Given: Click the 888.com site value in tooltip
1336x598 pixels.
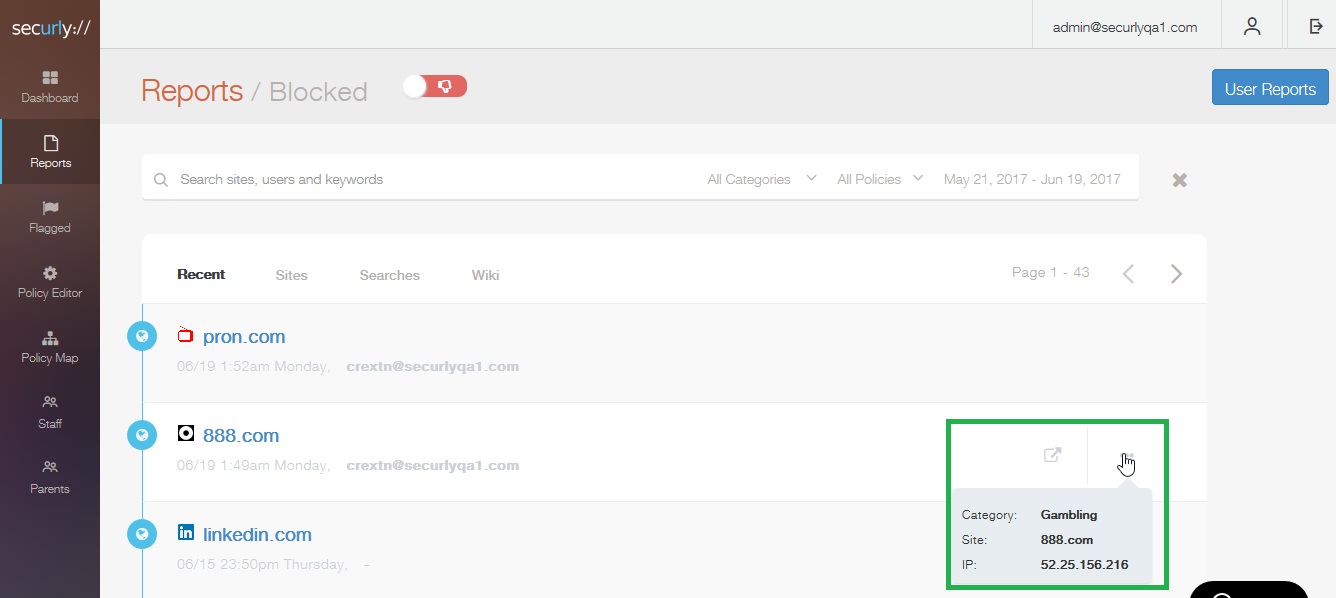Looking at the screenshot, I should tap(1067, 540).
